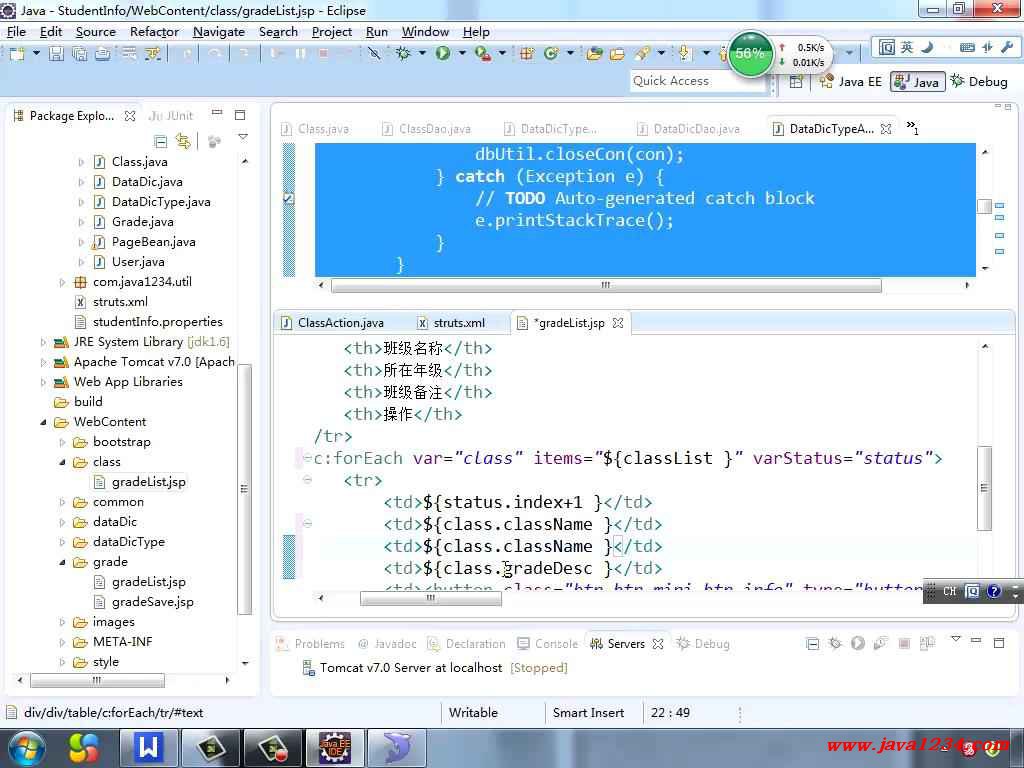Image resolution: width=1024 pixels, height=768 pixels.
Task: Open the Refactor menu
Action: (154, 31)
